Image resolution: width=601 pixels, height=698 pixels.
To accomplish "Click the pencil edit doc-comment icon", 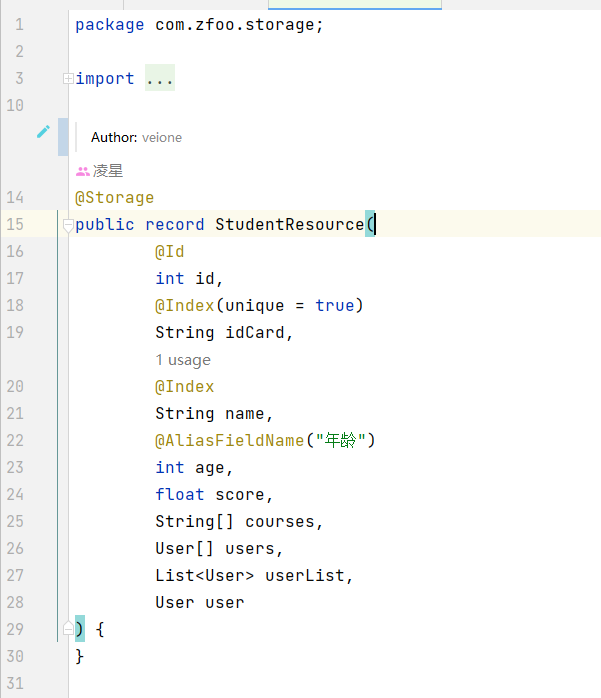I will [x=43, y=132].
